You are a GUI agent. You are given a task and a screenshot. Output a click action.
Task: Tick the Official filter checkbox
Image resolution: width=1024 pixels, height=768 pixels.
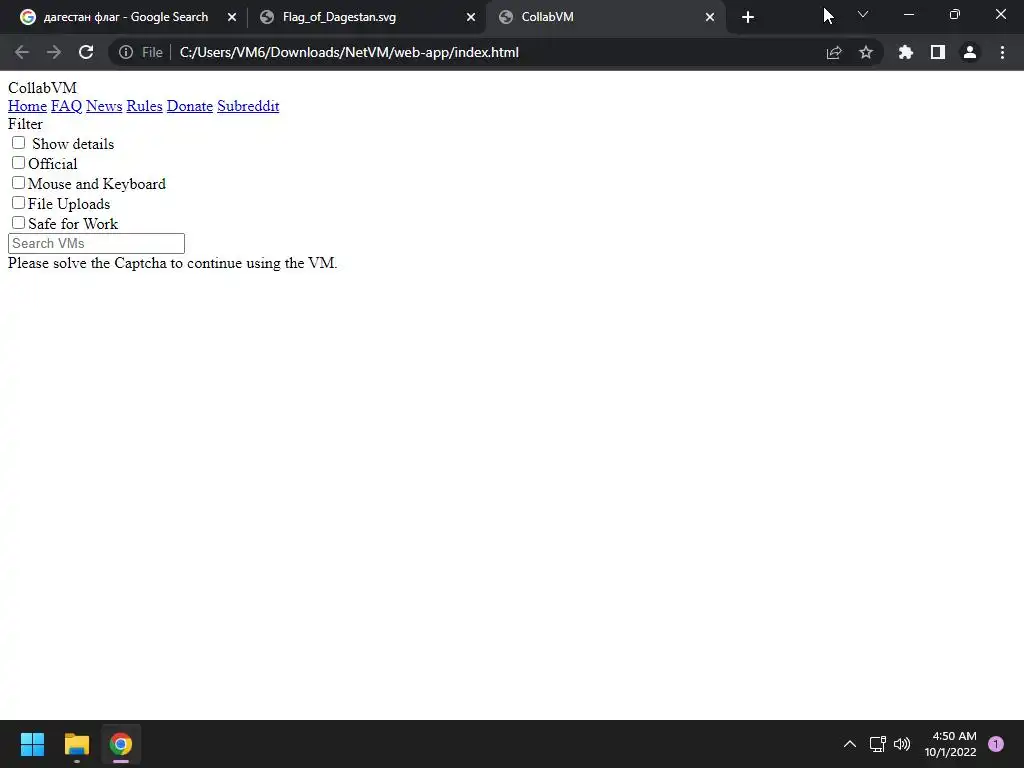[18, 163]
